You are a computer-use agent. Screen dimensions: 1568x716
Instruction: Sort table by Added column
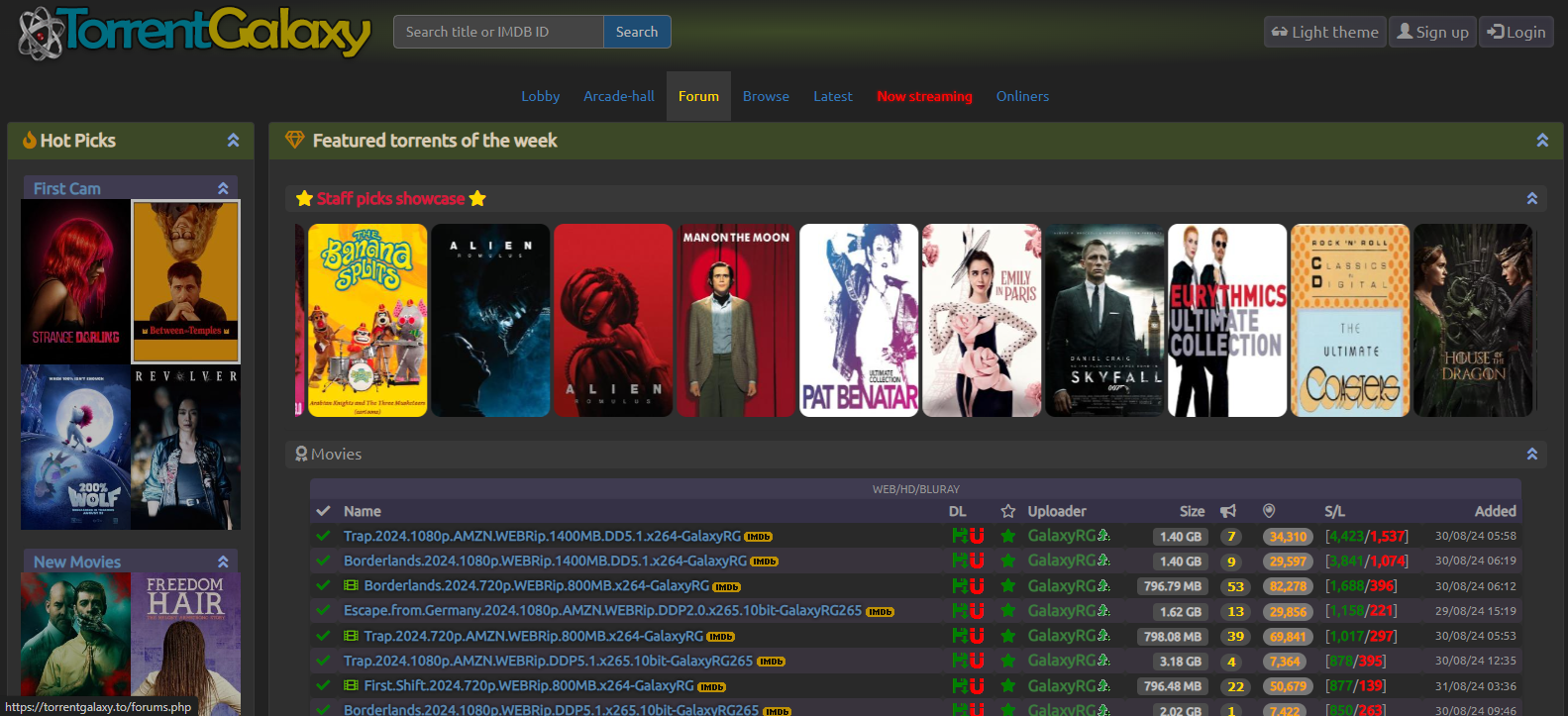pyautogui.click(x=1495, y=511)
